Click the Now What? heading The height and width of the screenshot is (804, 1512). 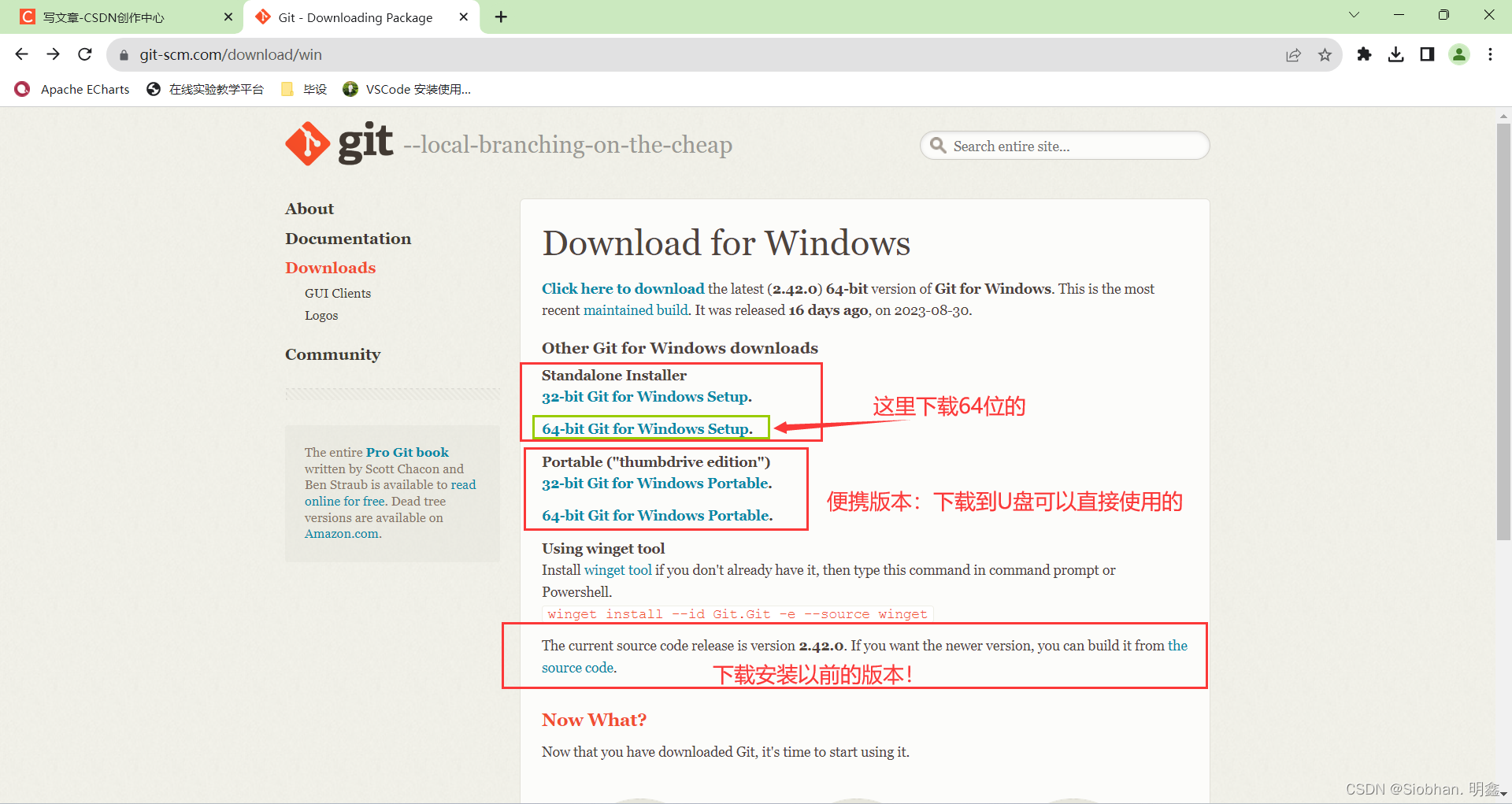tap(594, 720)
